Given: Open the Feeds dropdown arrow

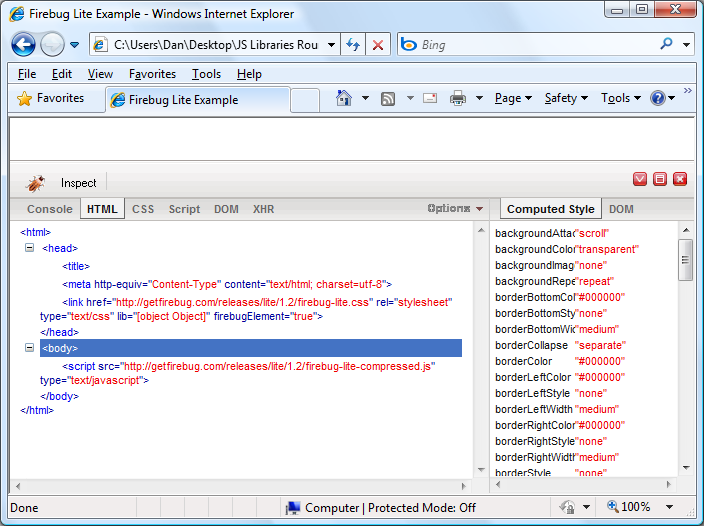Looking at the screenshot, I should (410, 98).
